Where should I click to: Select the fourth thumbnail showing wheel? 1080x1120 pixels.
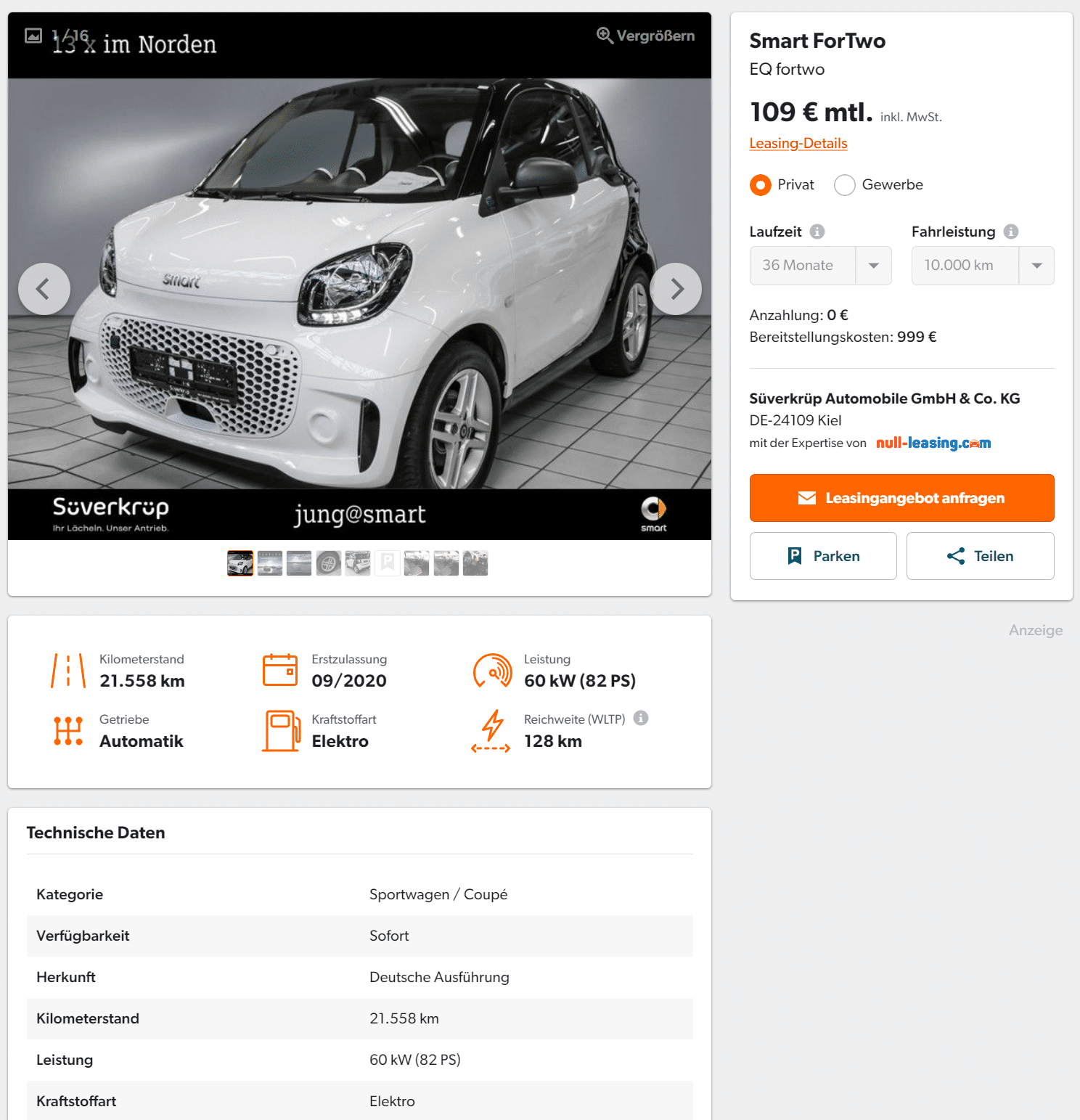pos(329,563)
